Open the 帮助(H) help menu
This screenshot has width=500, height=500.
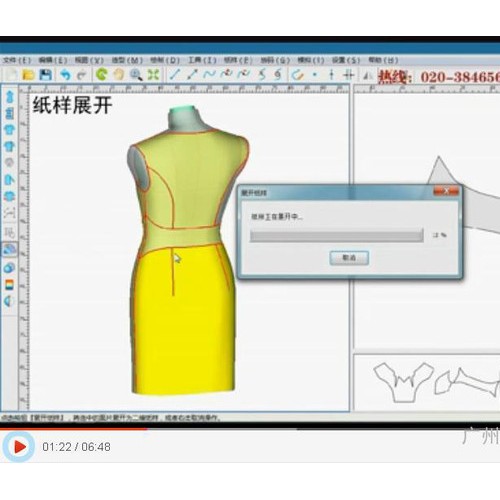(383, 60)
